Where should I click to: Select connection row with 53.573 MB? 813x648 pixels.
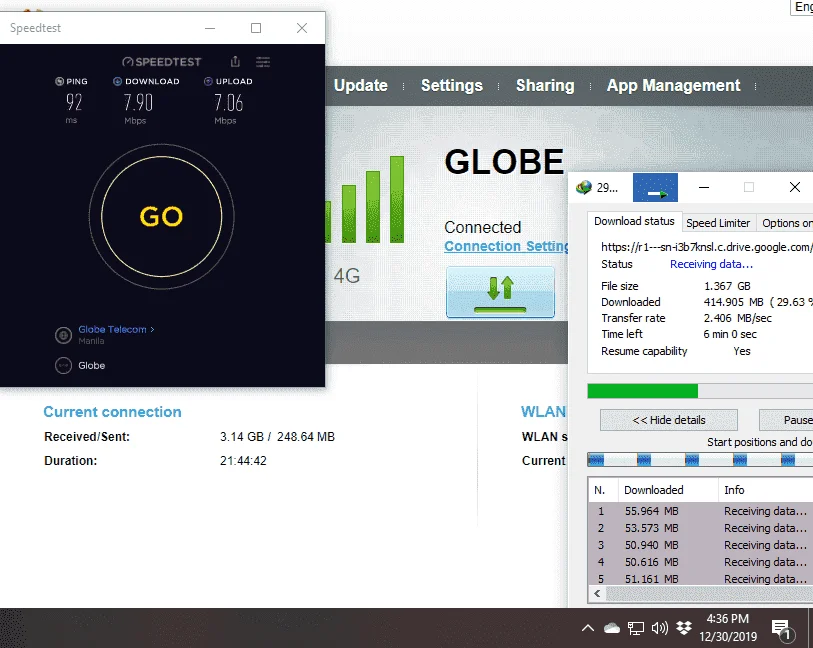[x=701, y=528]
